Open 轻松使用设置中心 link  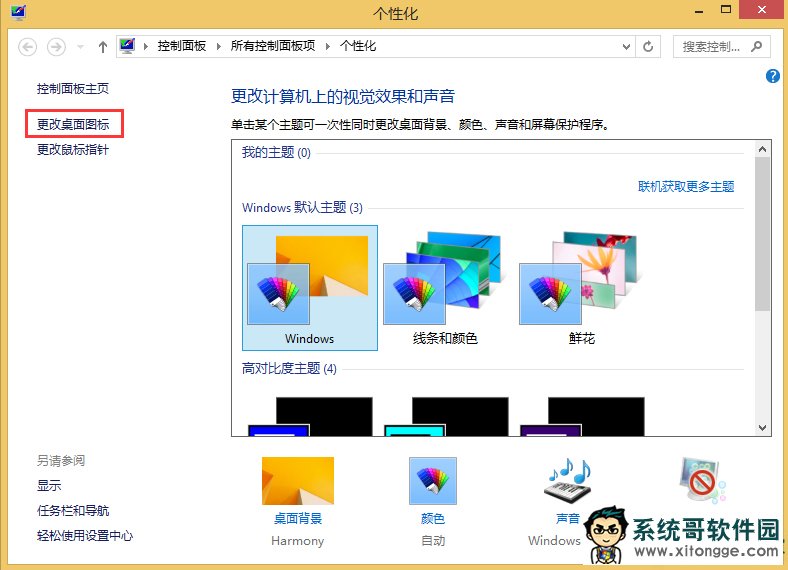[85, 536]
